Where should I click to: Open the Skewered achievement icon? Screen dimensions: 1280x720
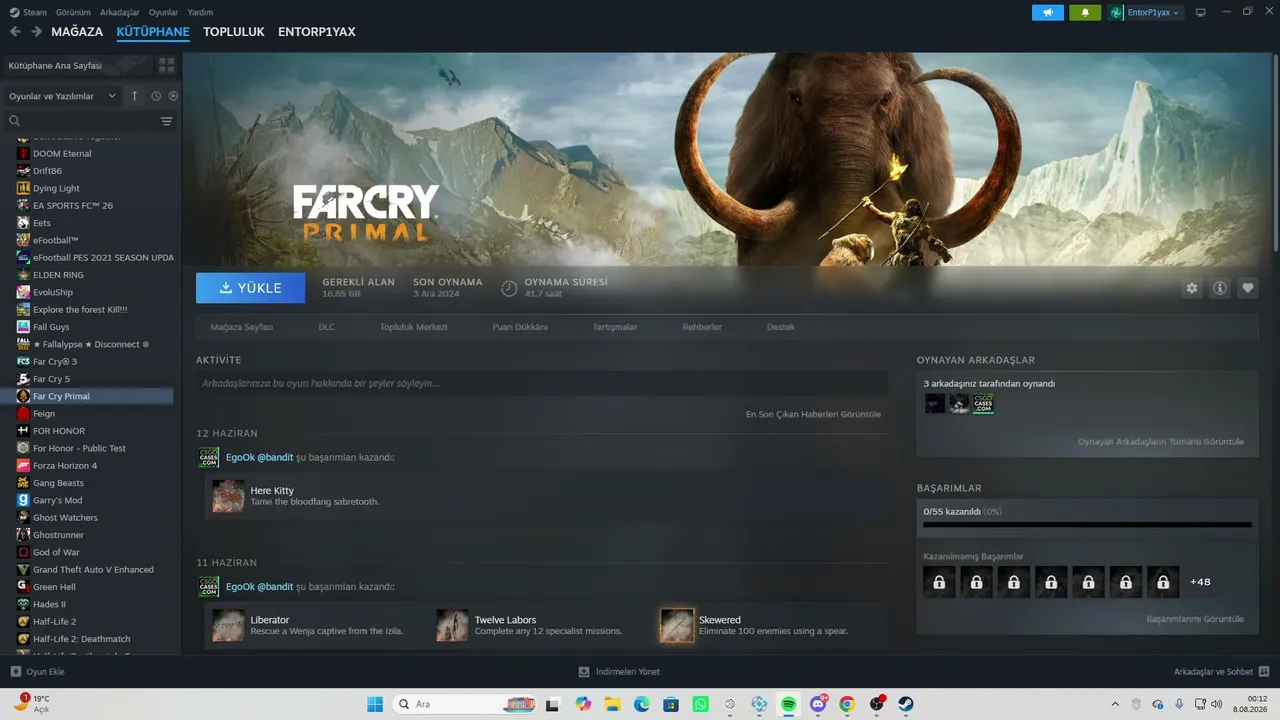[x=677, y=625]
